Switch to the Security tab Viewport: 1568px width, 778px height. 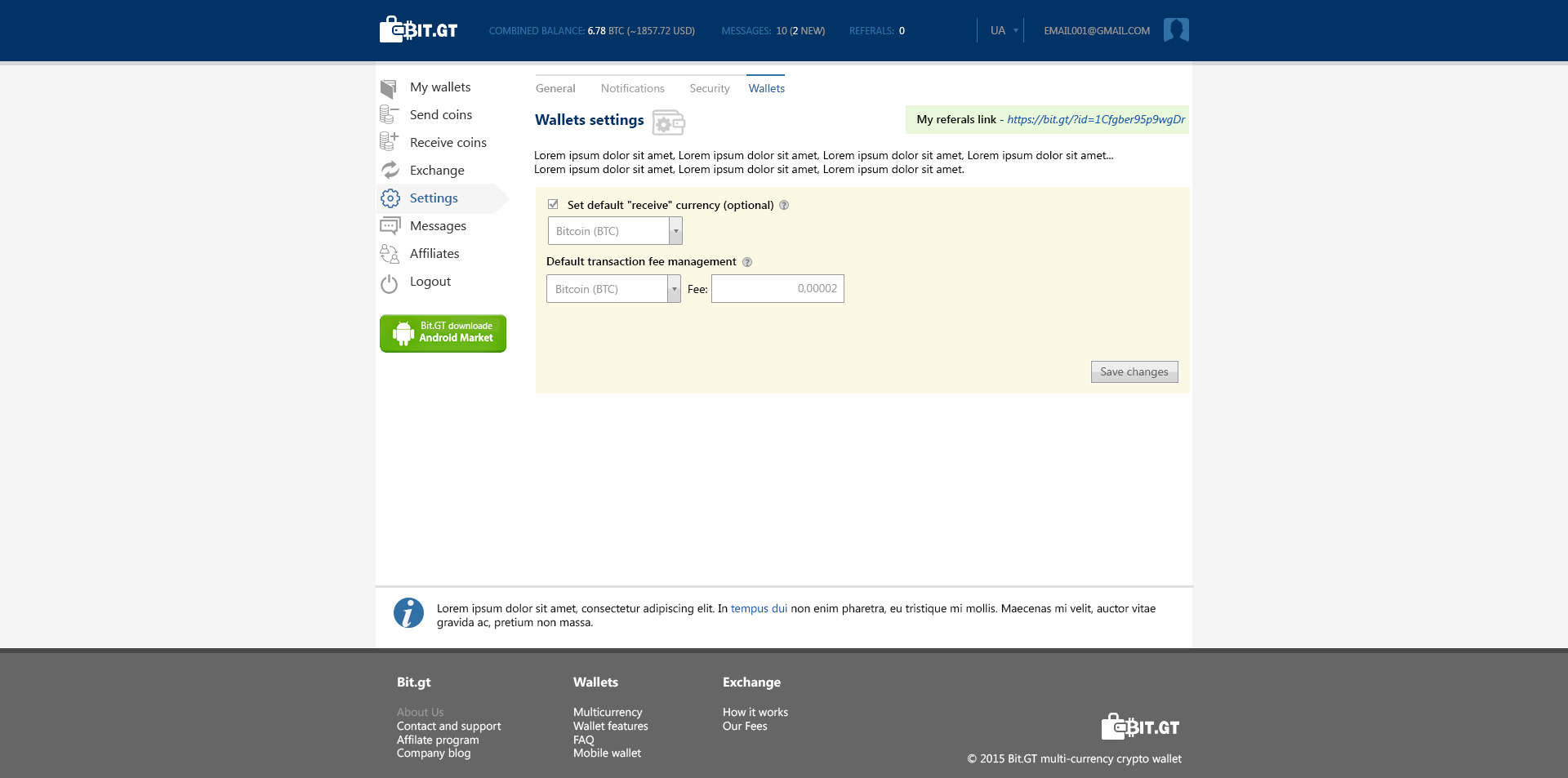(709, 88)
